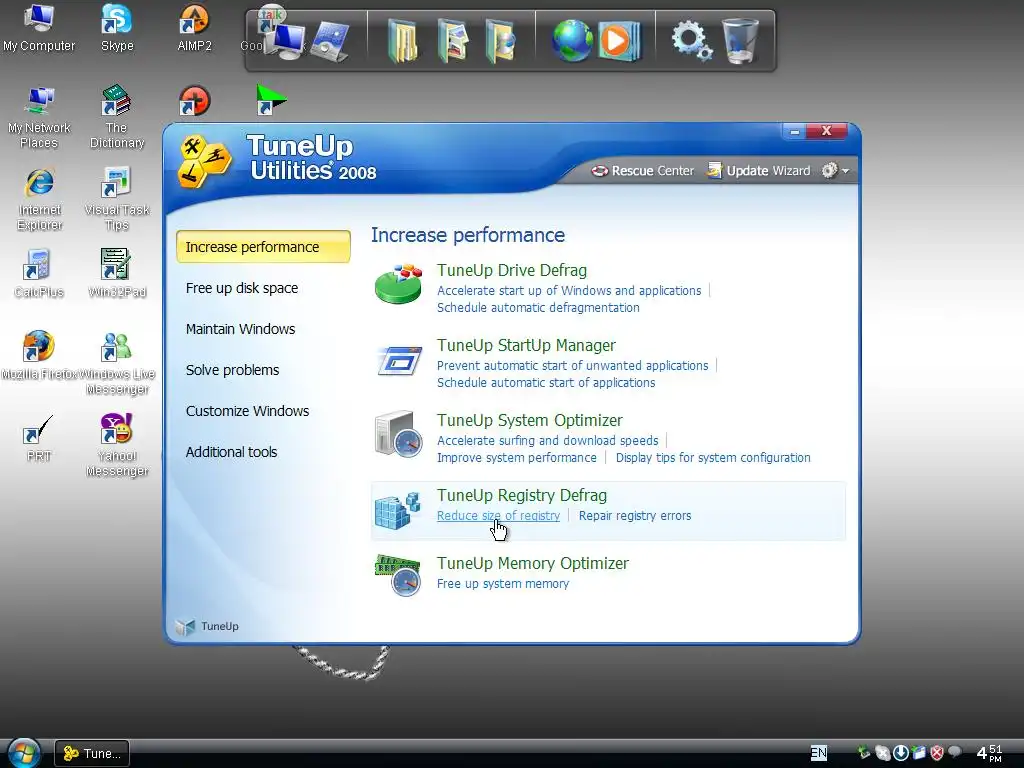Open the settings gear dropdown in TuneUp header
Viewport: 1024px width, 768px height.
pyautogui.click(x=835, y=170)
